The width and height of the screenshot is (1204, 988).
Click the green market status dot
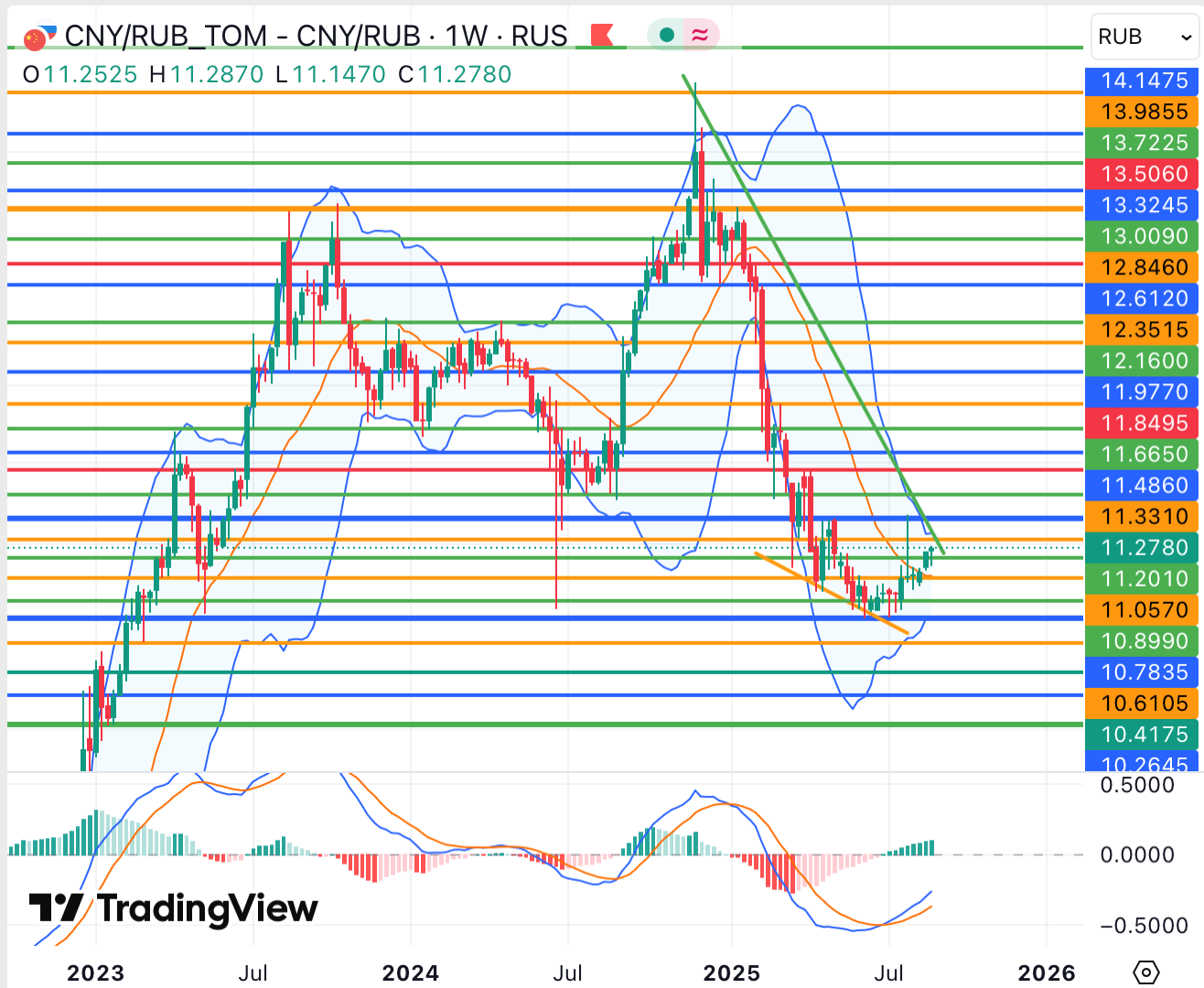[x=667, y=36]
